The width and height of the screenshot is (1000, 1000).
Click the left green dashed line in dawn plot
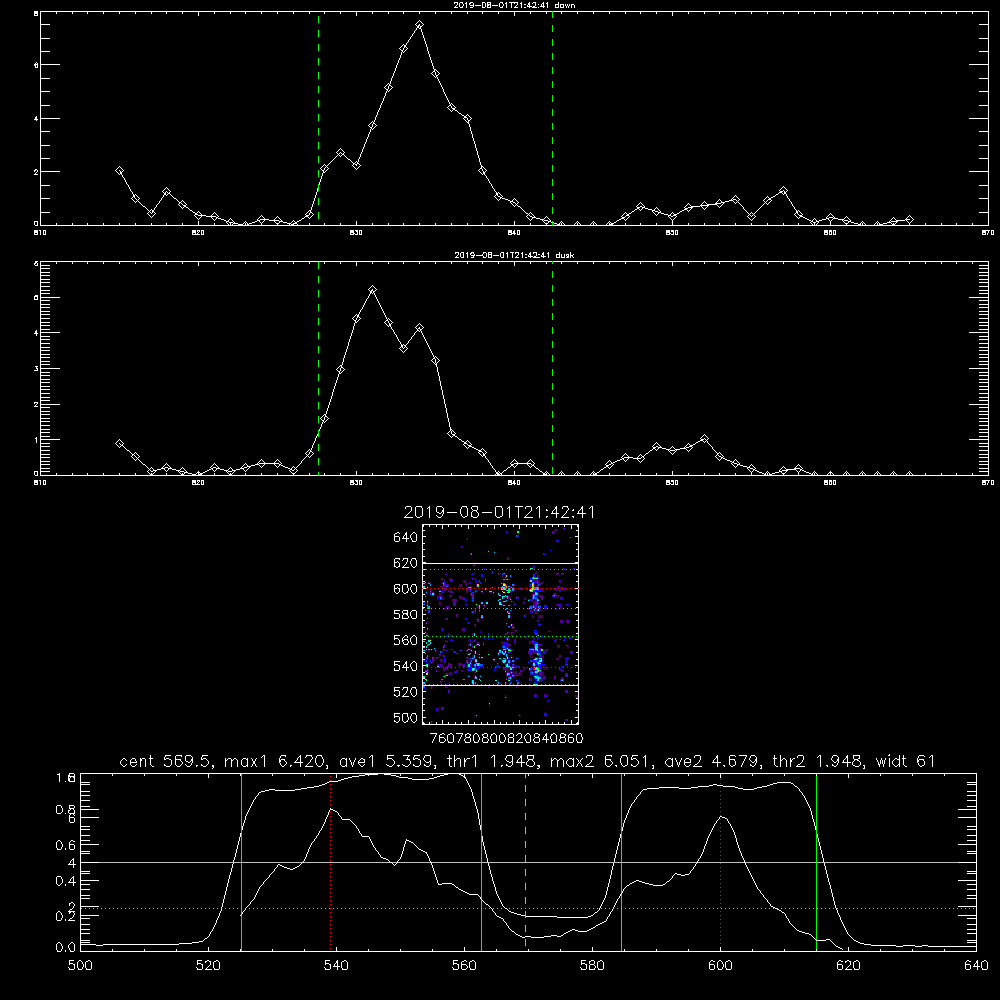(318, 119)
